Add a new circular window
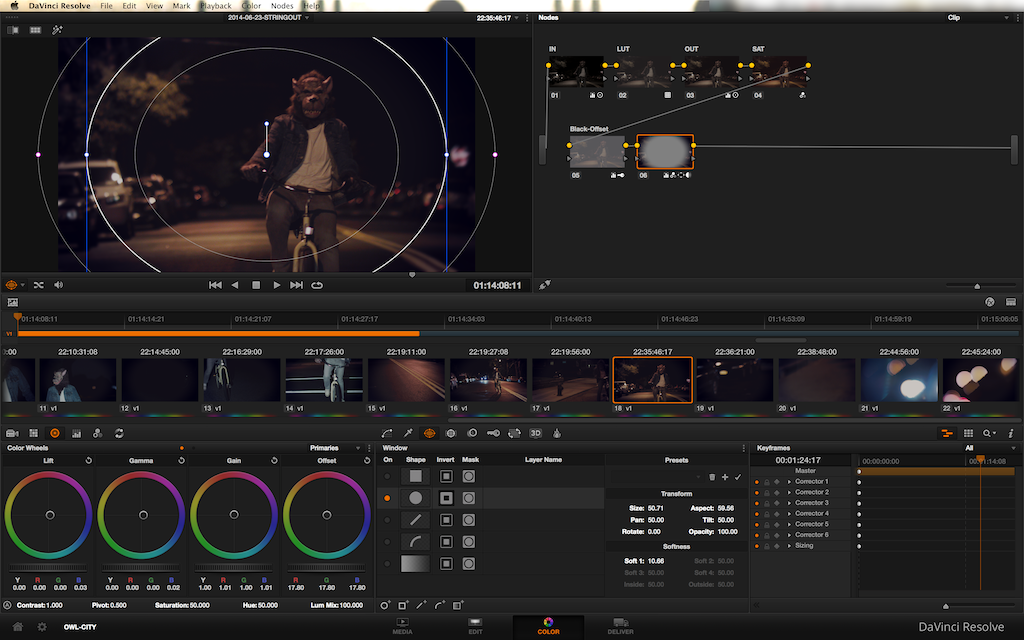The width and height of the screenshot is (1024, 640). click(x=385, y=605)
